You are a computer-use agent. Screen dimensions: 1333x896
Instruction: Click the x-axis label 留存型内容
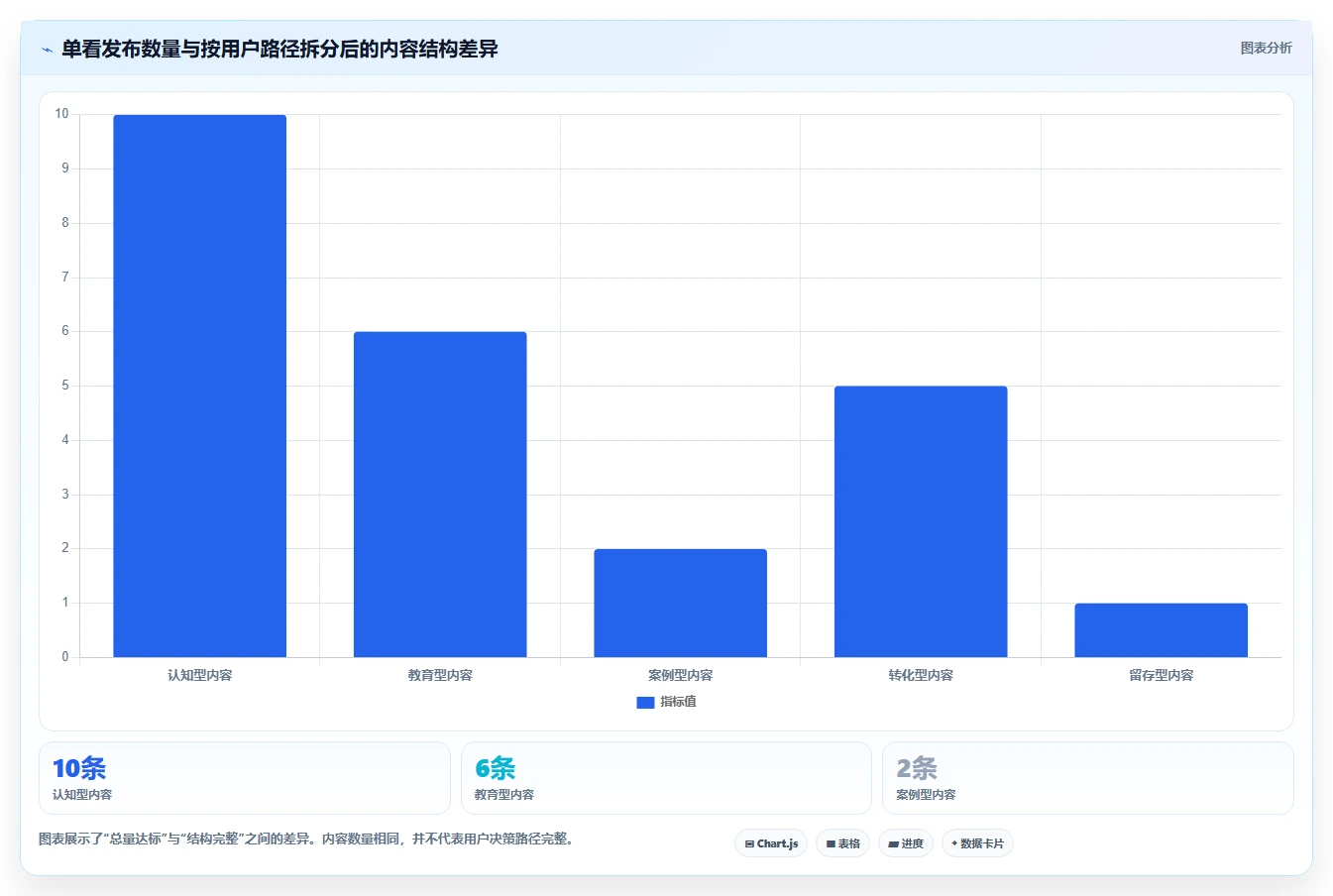pos(1161,675)
